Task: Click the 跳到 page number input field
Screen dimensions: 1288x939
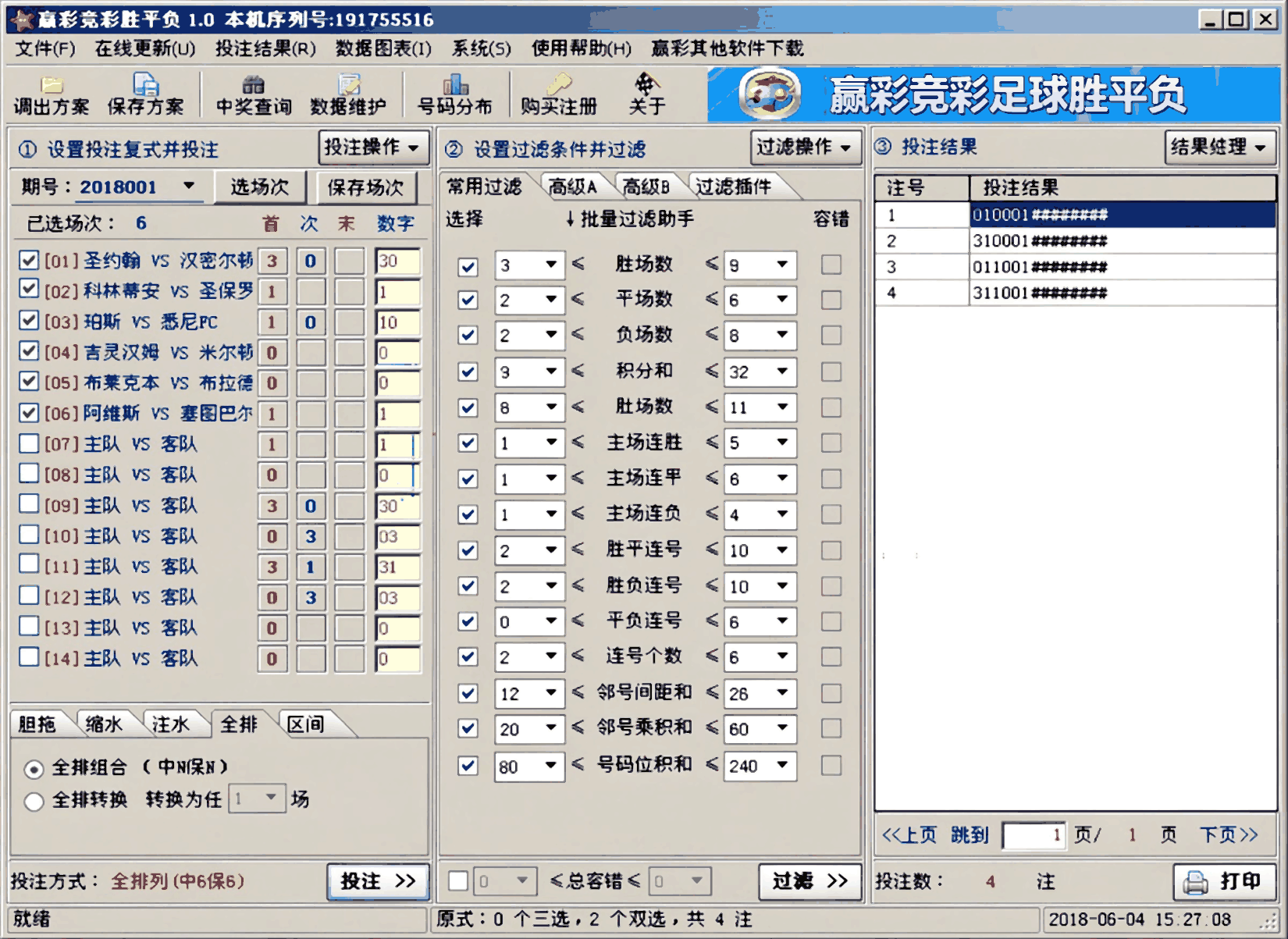Action: click(1034, 835)
